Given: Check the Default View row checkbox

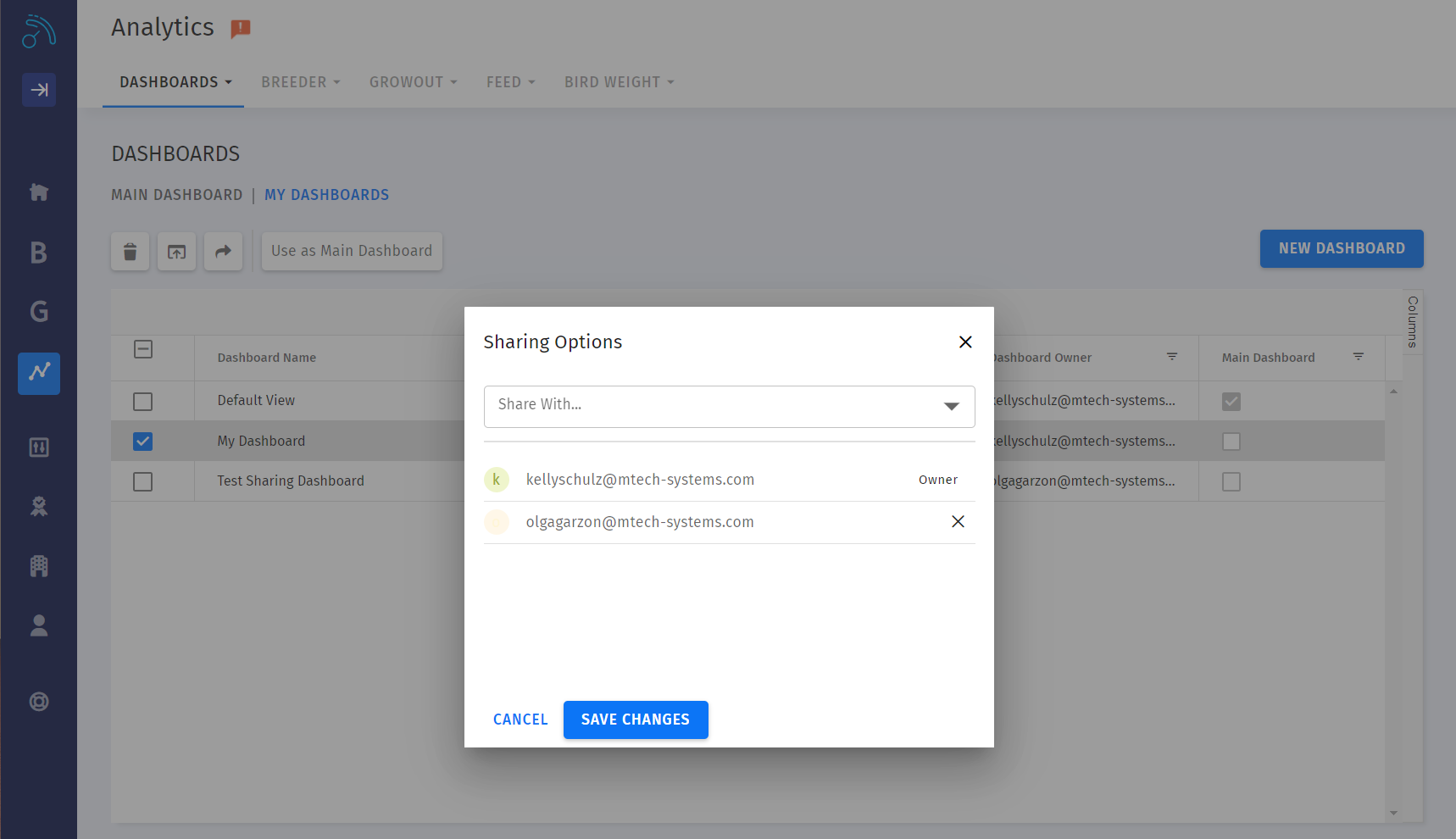Looking at the screenshot, I should [x=143, y=402].
